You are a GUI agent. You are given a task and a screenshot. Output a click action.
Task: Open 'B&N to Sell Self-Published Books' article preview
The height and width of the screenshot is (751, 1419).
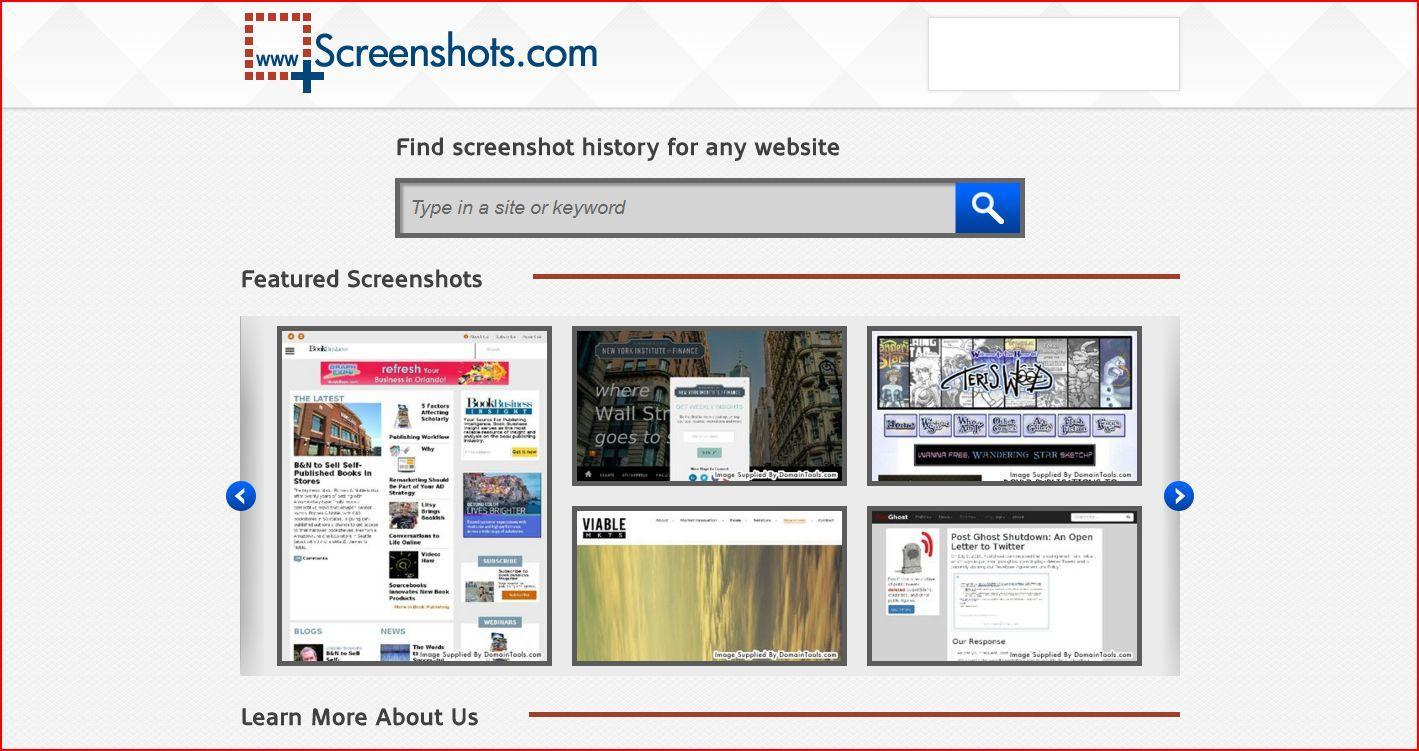click(x=333, y=472)
